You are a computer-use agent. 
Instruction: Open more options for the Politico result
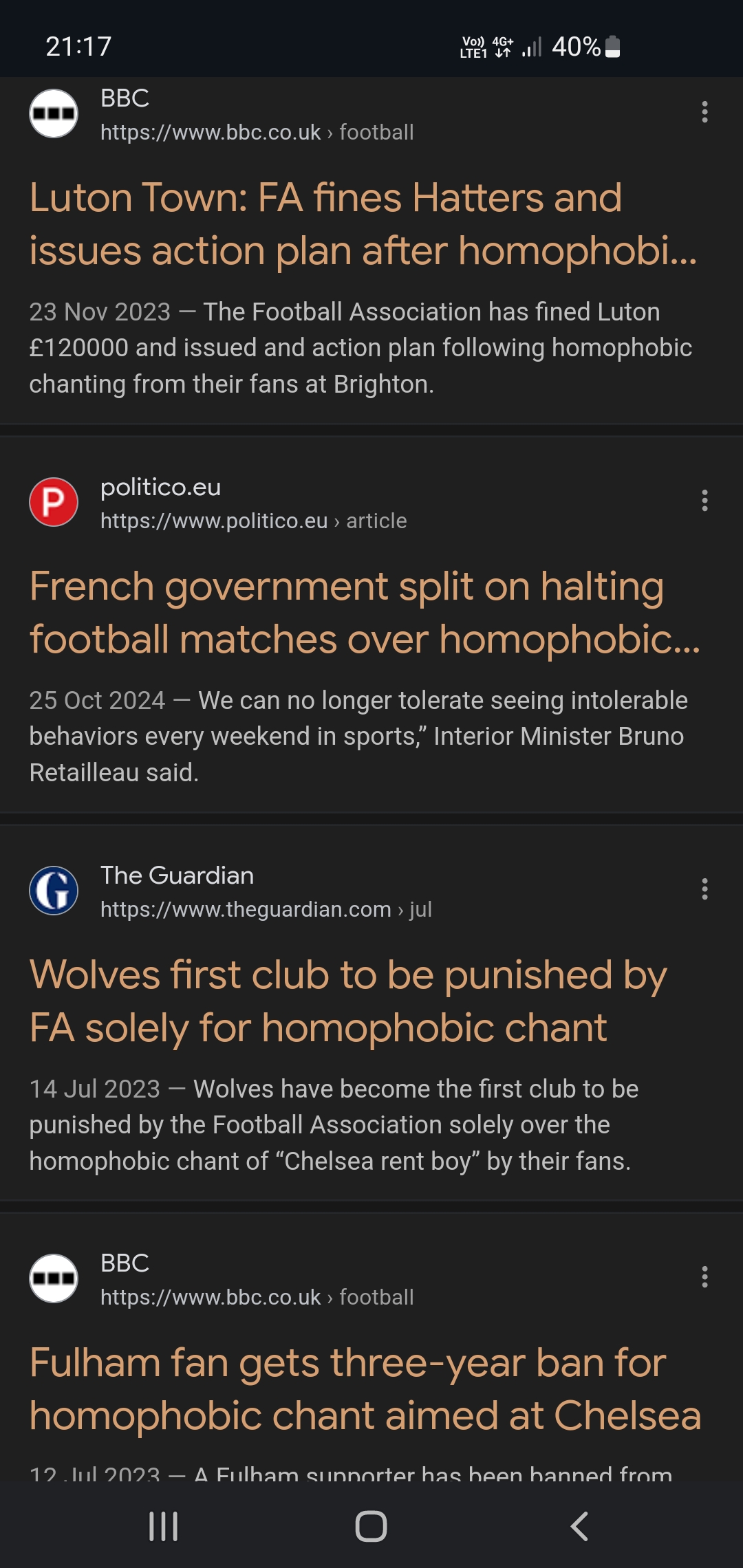pos(704,501)
